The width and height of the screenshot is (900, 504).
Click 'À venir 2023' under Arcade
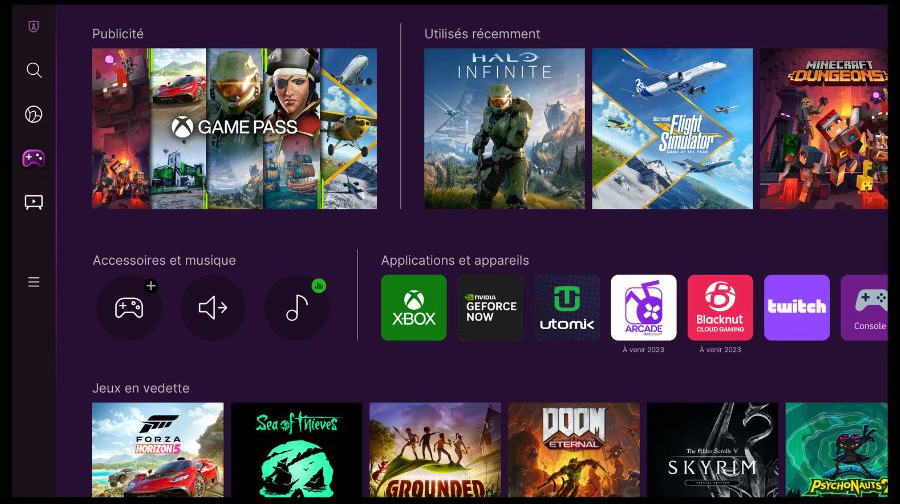tap(643, 350)
